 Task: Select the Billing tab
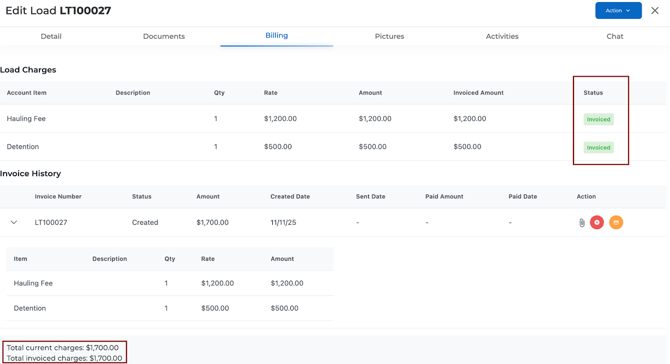[x=276, y=36]
